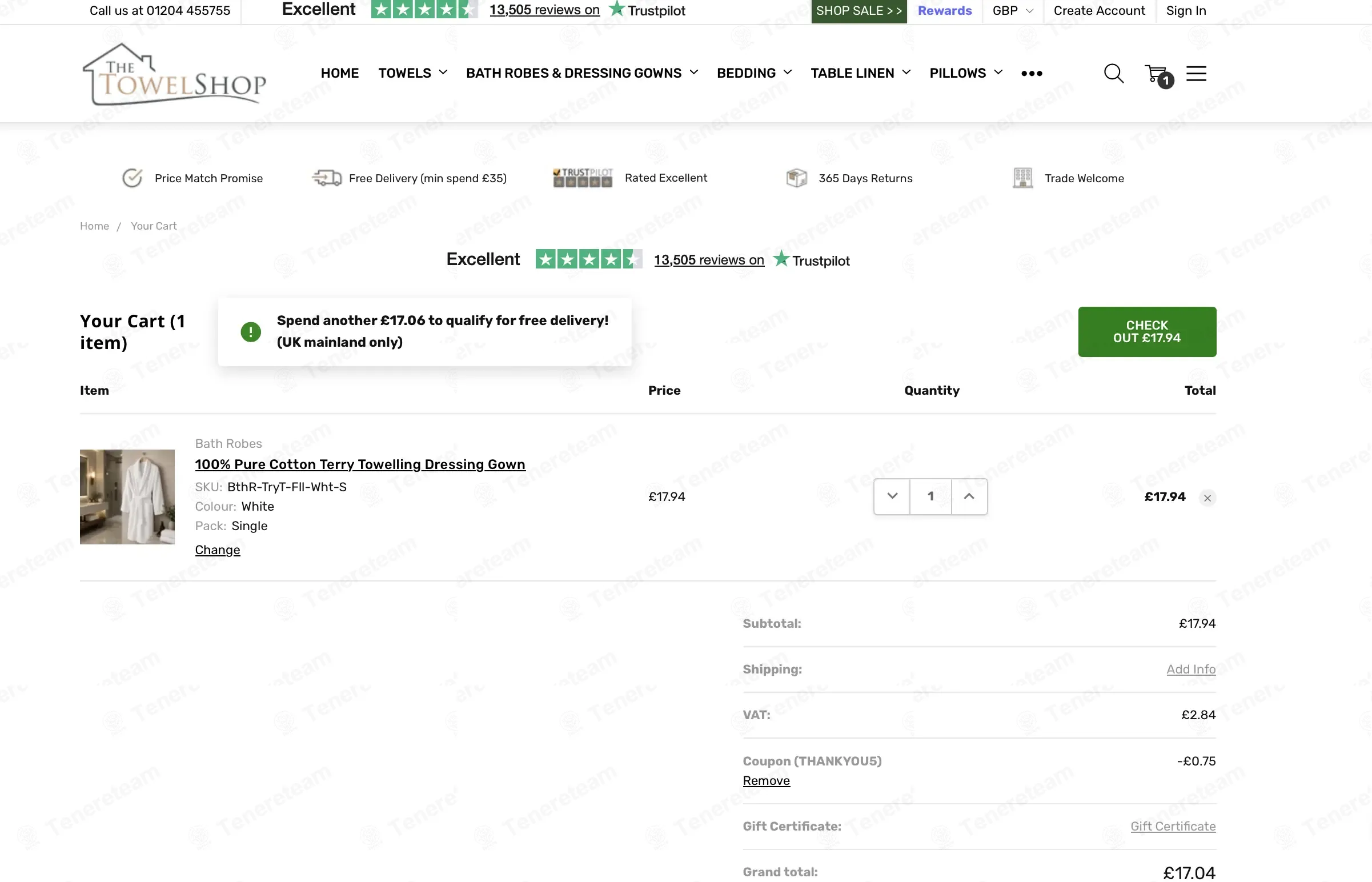Decrease the dressing gown quantity

(892, 496)
